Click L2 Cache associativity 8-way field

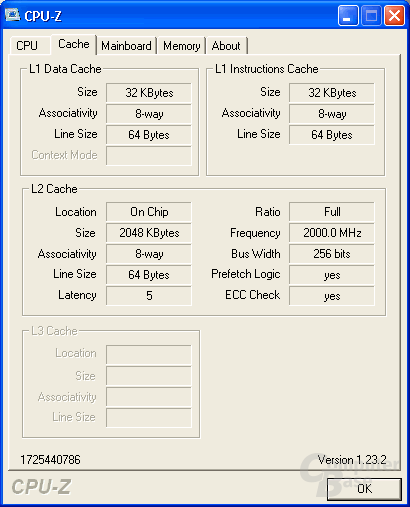pyautogui.click(x=149, y=254)
